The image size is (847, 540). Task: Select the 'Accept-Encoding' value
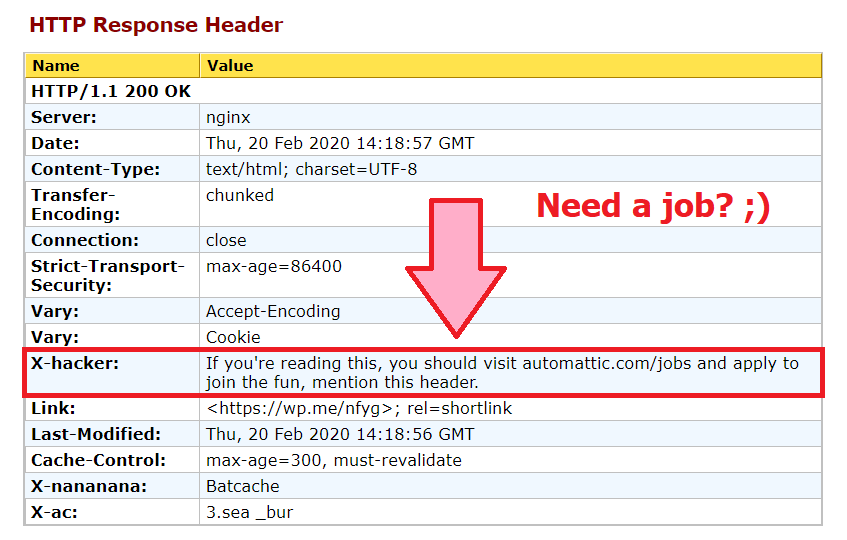coord(273,312)
